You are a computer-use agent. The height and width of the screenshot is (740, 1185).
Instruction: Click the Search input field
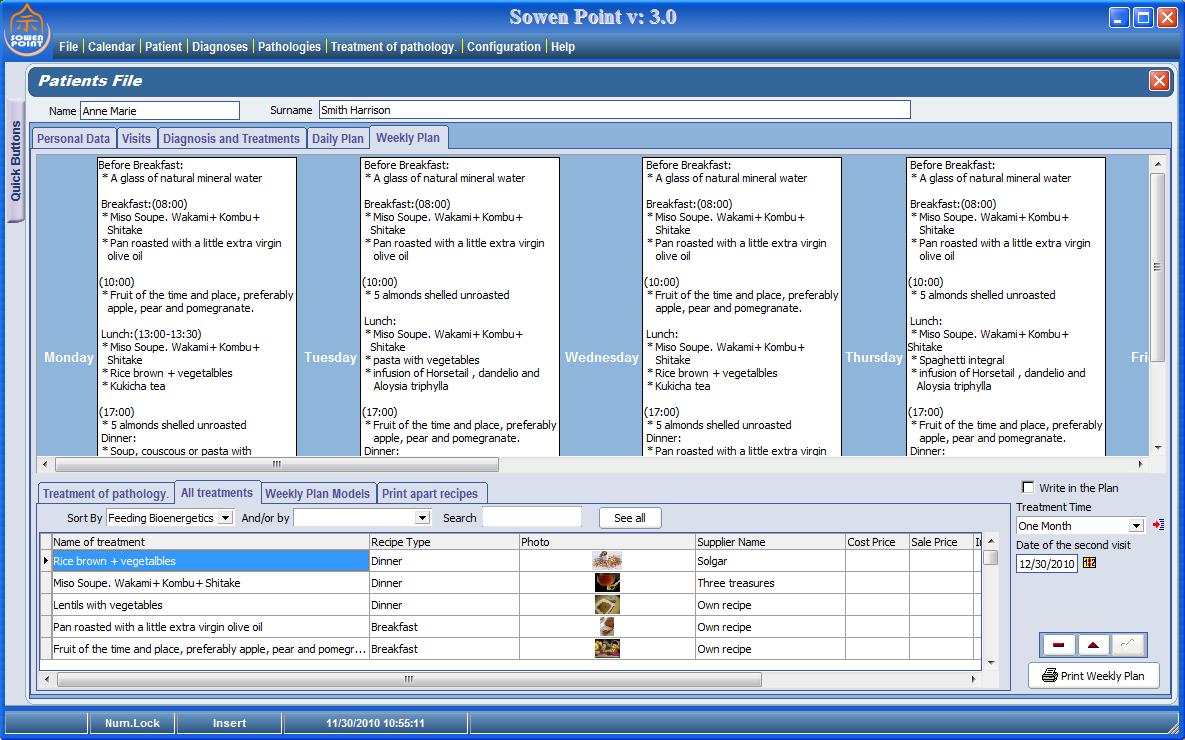[x=531, y=518]
